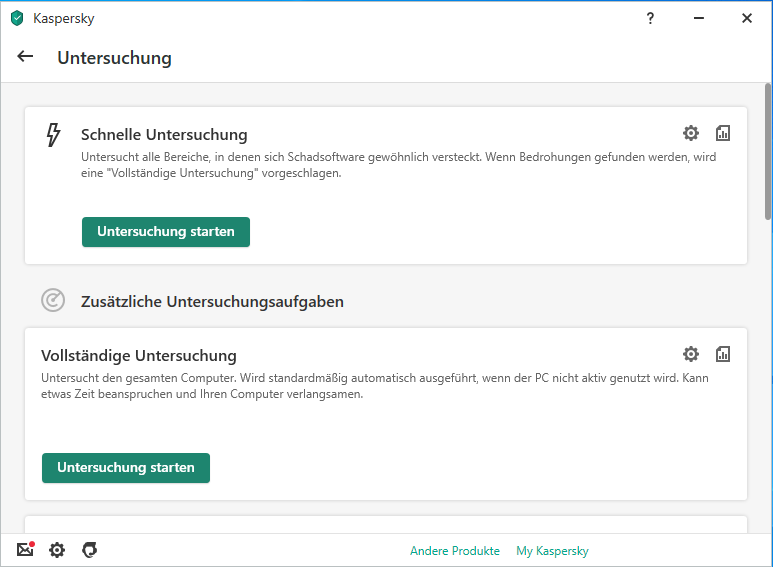The height and width of the screenshot is (567, 773).
Task: Open settings gear for Vollständige Untersuchung
Action: click(x=691, y=354)
